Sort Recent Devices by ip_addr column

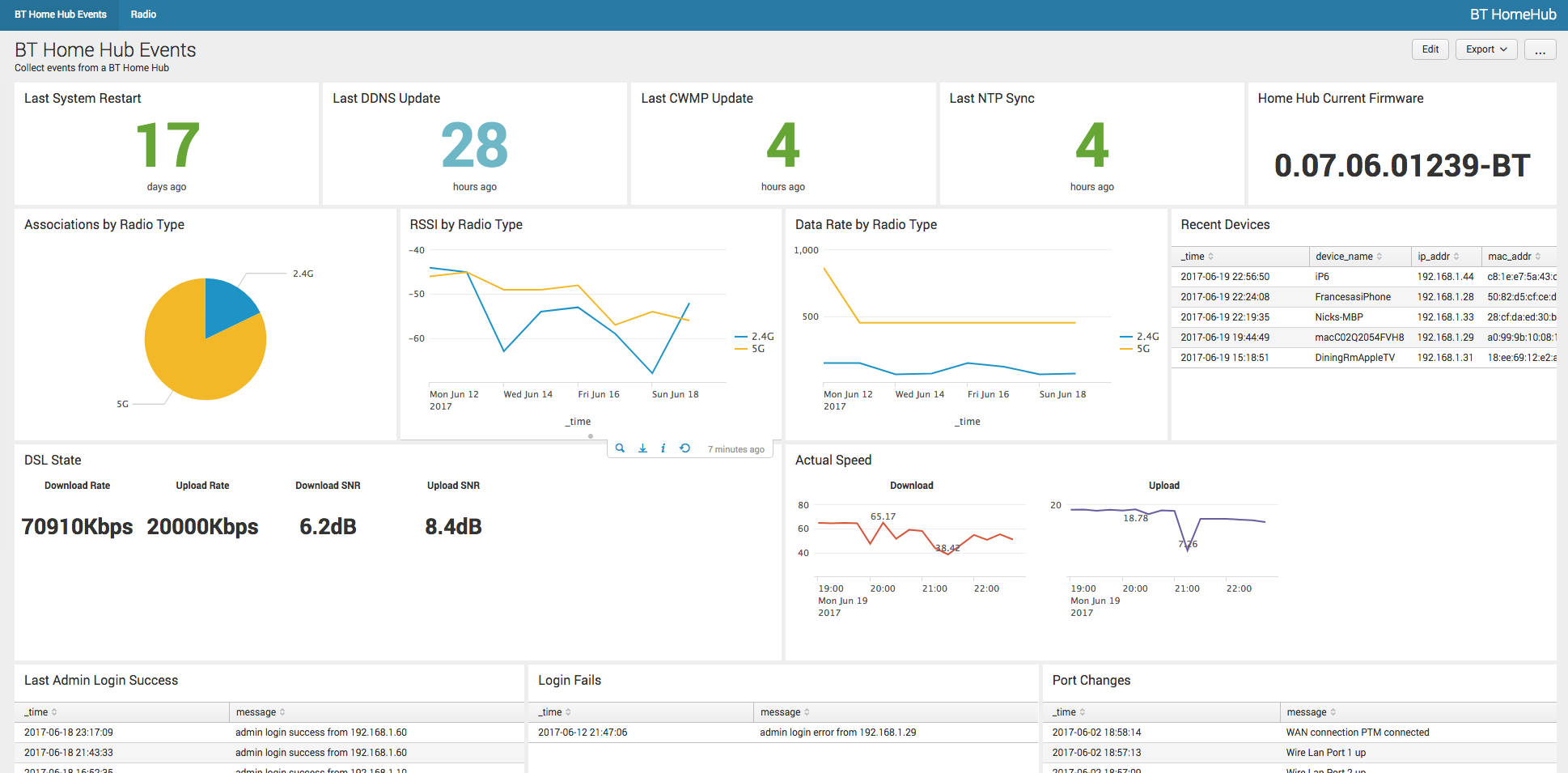(1438, 257)
